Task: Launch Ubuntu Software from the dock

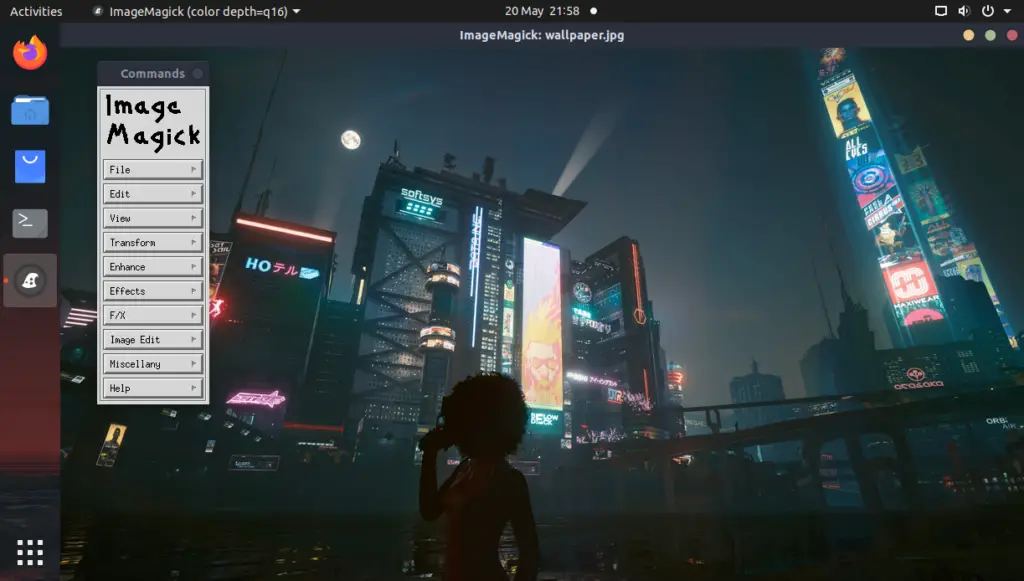Action: coord(30,166)
